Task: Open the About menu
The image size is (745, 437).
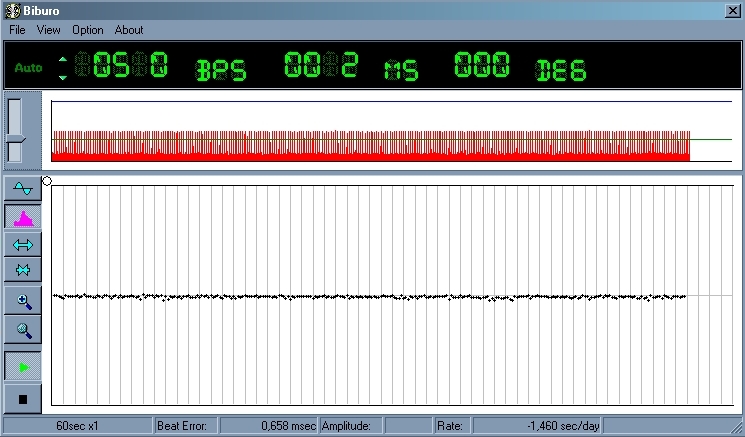Action: (129, 30)
